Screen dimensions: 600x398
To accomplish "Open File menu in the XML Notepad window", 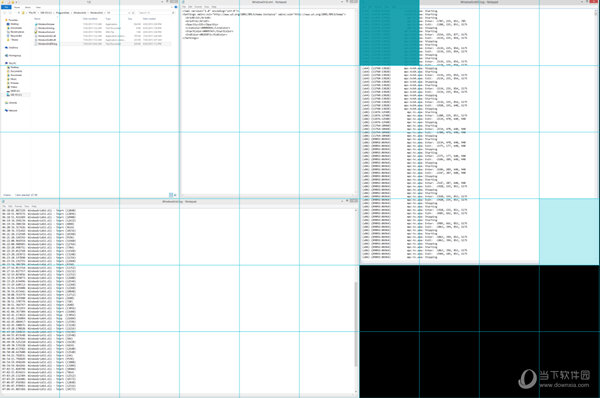I will coord(184,7).
